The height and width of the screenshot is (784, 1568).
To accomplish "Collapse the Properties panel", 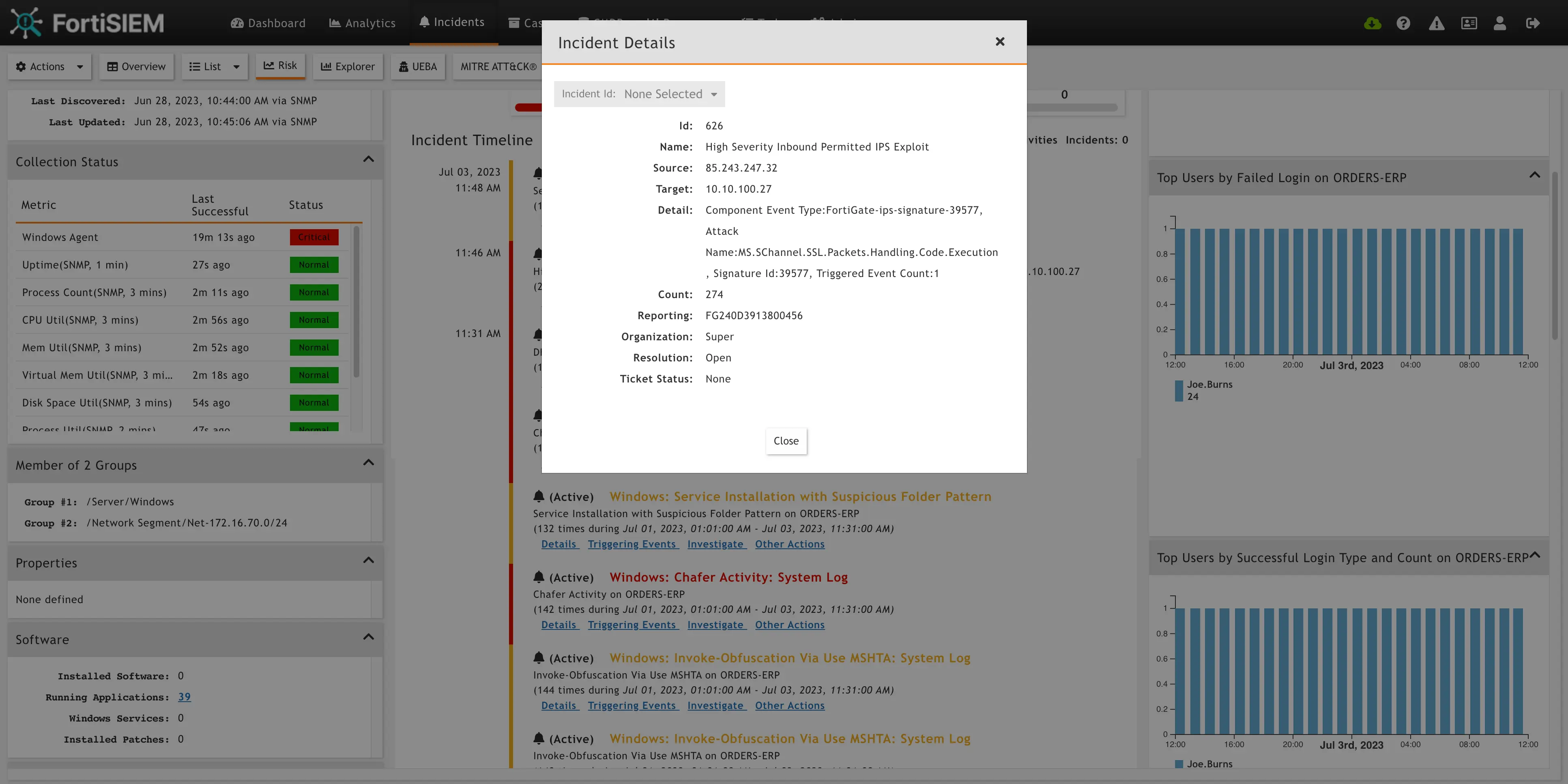I will [x=368, y=560].
